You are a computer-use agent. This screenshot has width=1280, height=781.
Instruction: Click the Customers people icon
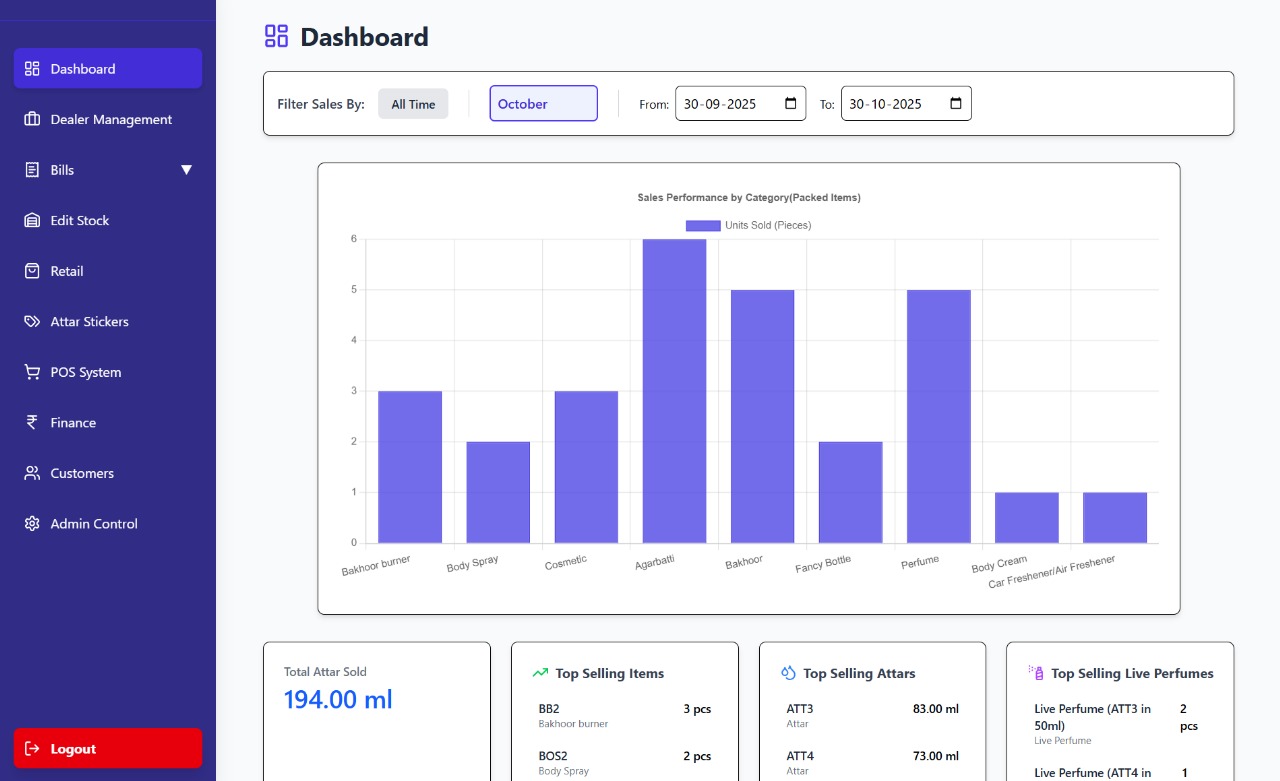pos(32,473)
